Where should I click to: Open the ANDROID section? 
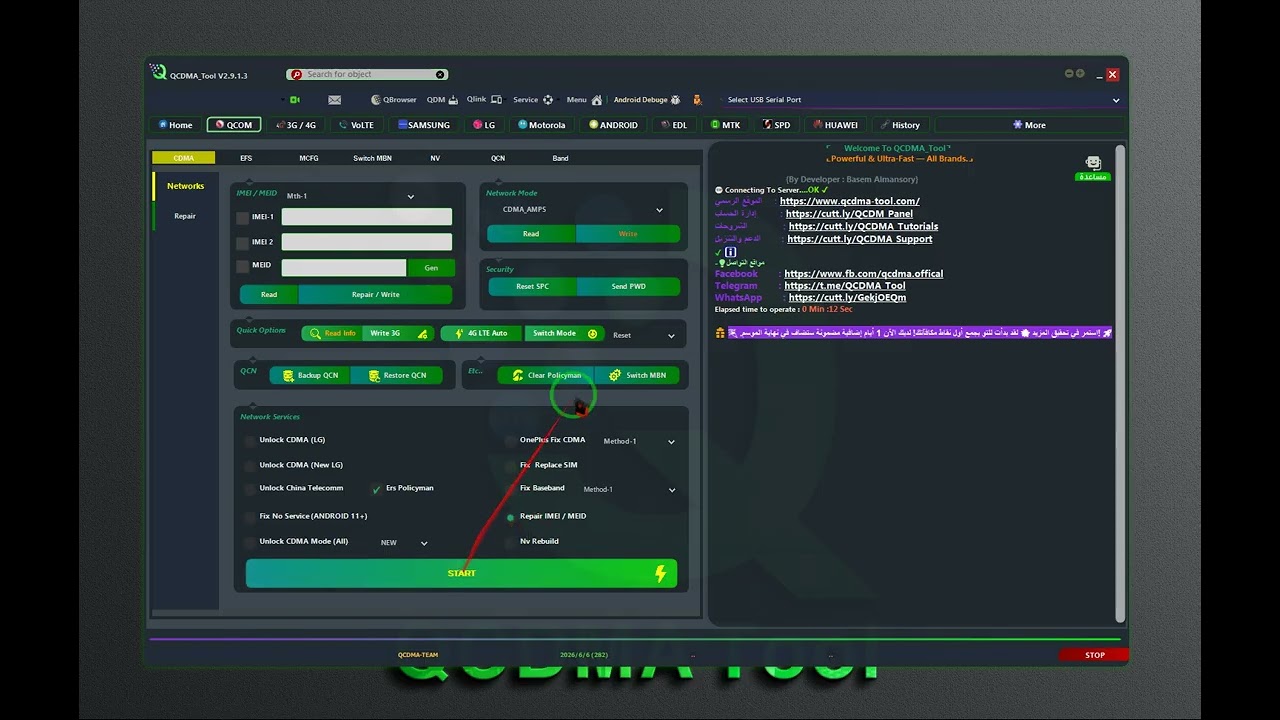click(x=613, y=125)
